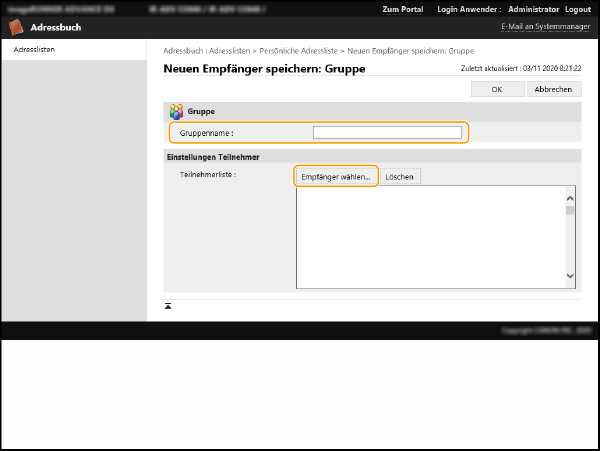
Task: Open the Zum Portal link
Action: pos(402,9)
